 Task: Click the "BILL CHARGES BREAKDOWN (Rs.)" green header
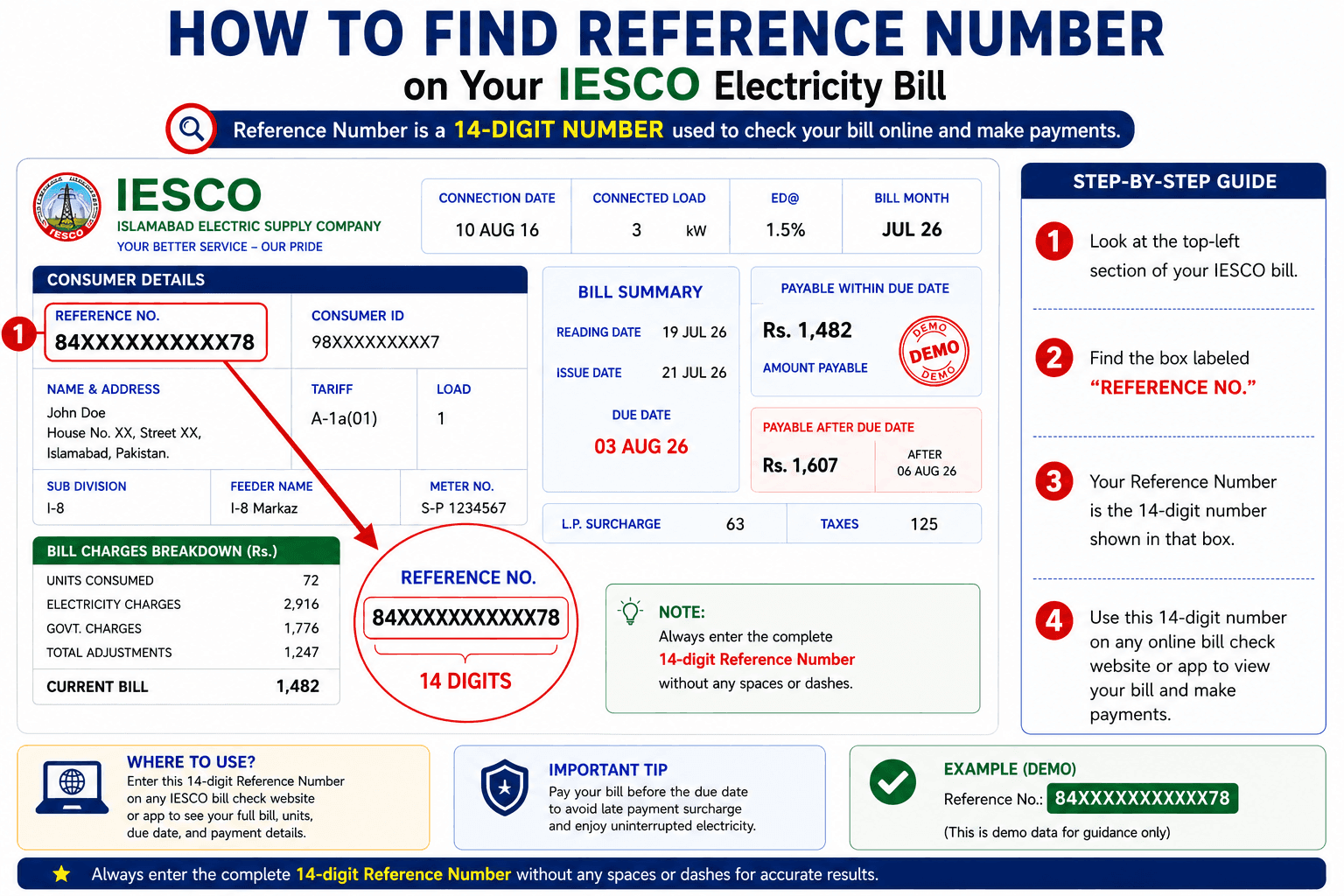(x=186, y=551)
